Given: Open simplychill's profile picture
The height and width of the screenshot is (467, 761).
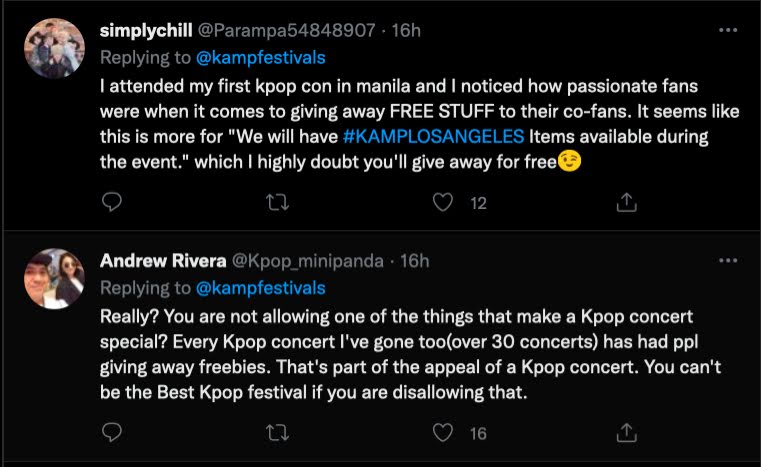Looking at the screenshot, I should click(54, 48).
